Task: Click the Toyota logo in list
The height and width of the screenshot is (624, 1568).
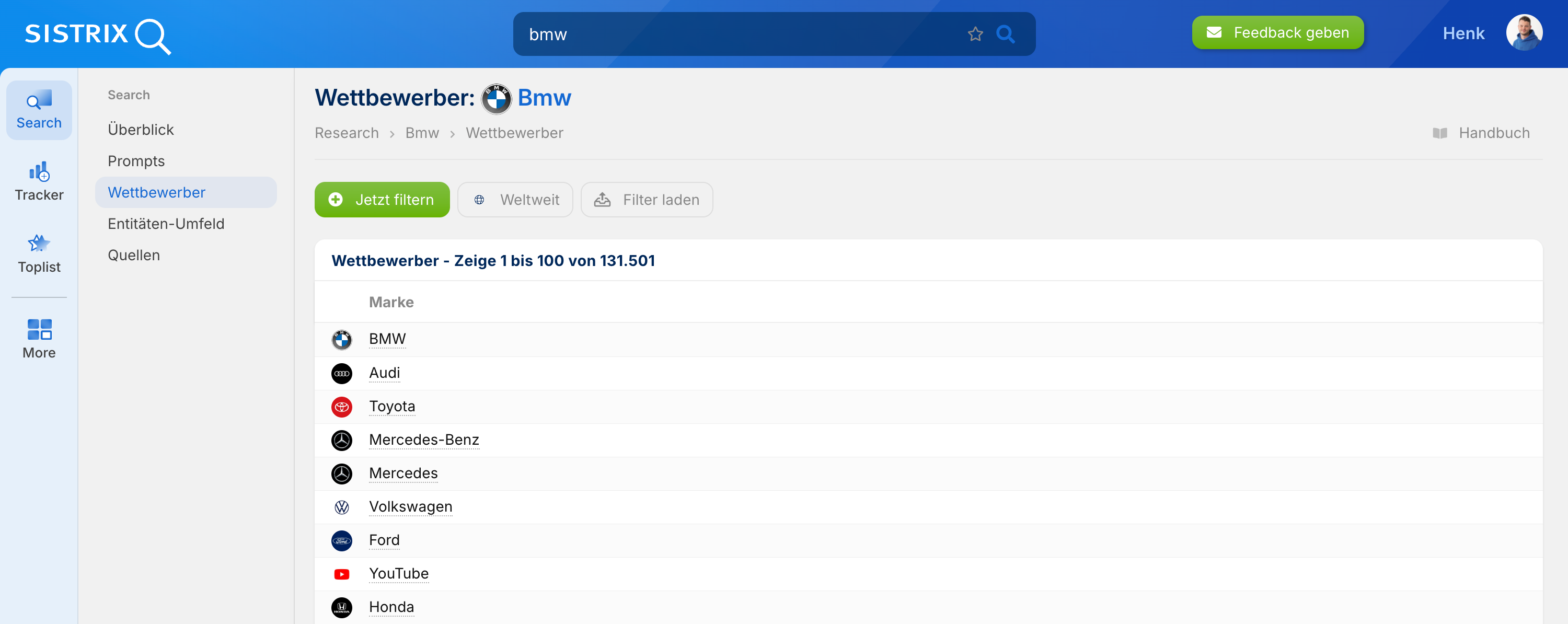Action: (341, 407)
